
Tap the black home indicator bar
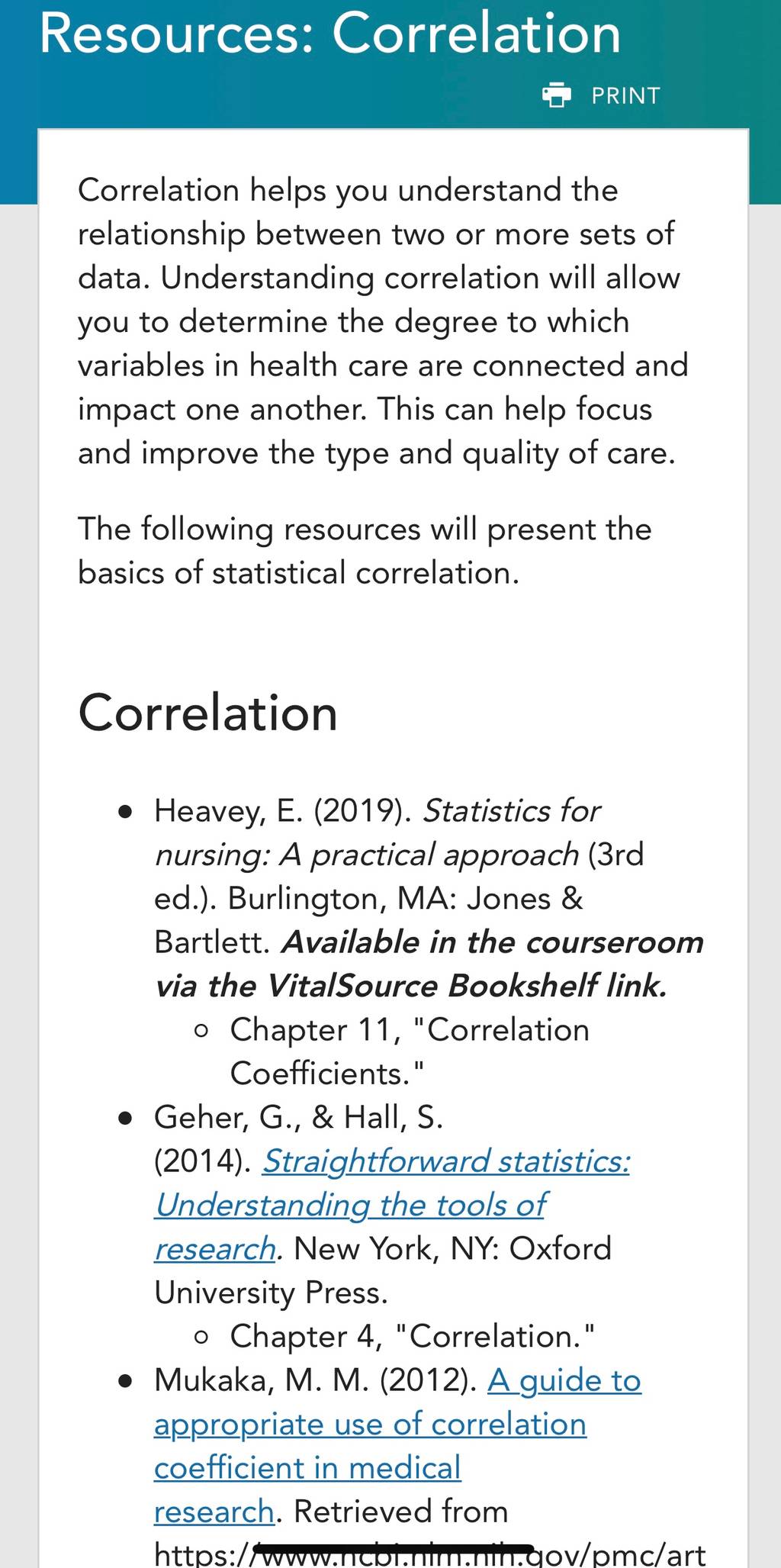tap(393, 1547)
